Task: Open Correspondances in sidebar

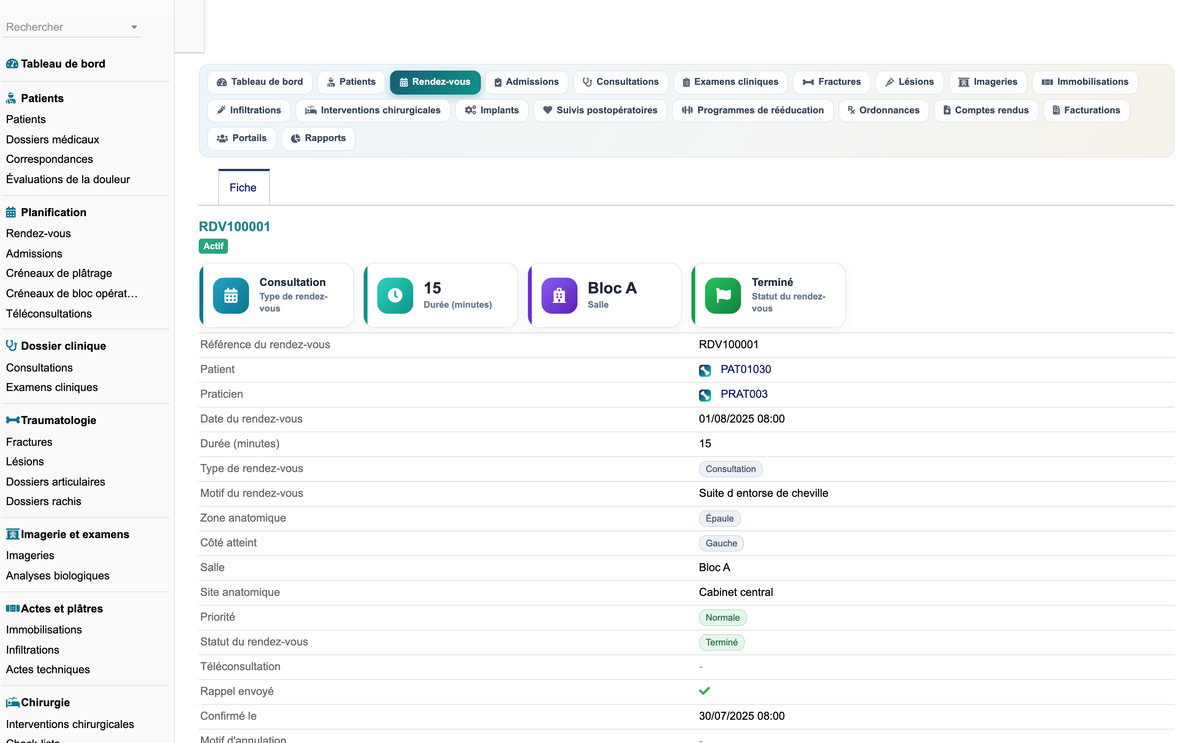Action: (50, 160)
